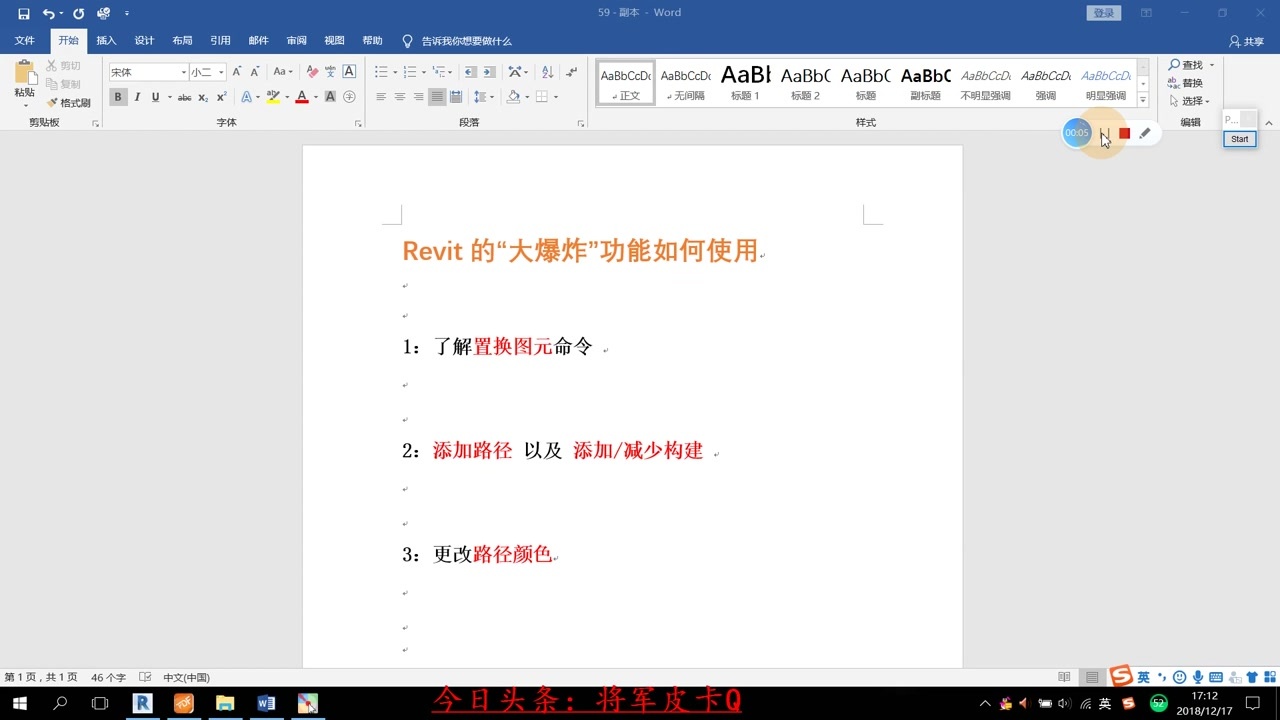
Task: Click the Paste clipboard icon
Action: 24,73
